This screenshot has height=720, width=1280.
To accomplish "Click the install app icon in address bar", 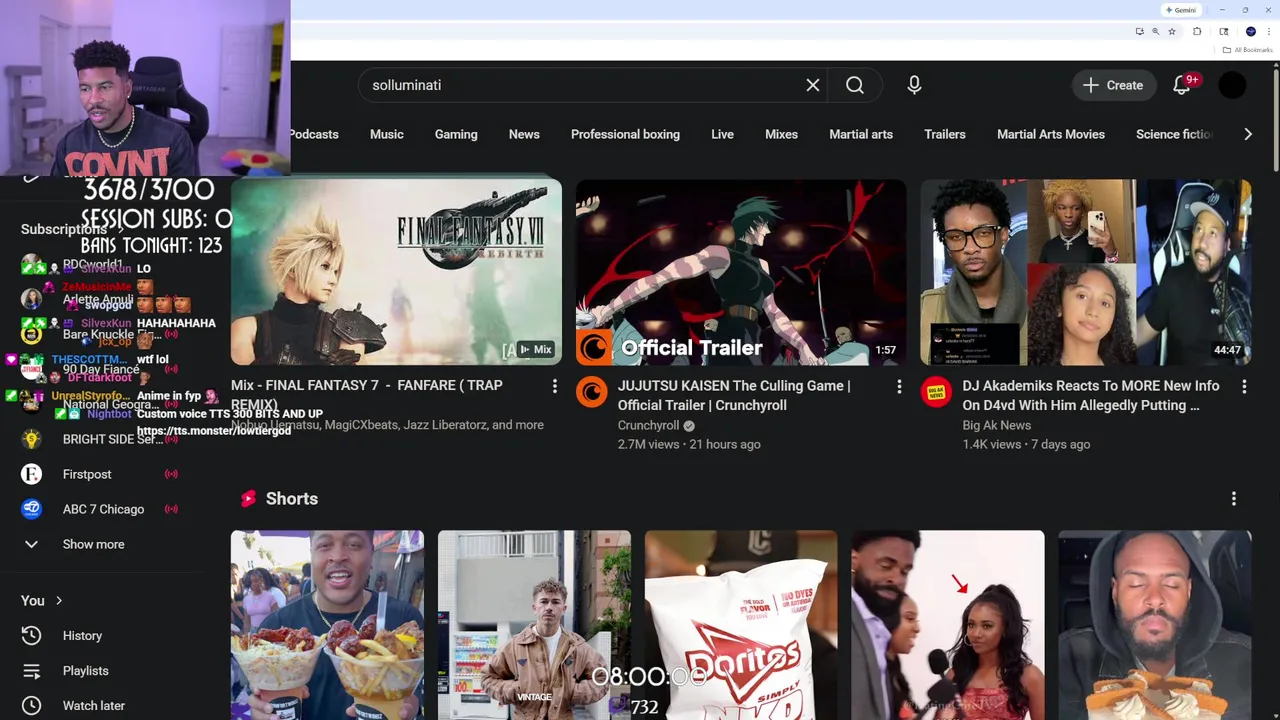I will pos(1139,31).
